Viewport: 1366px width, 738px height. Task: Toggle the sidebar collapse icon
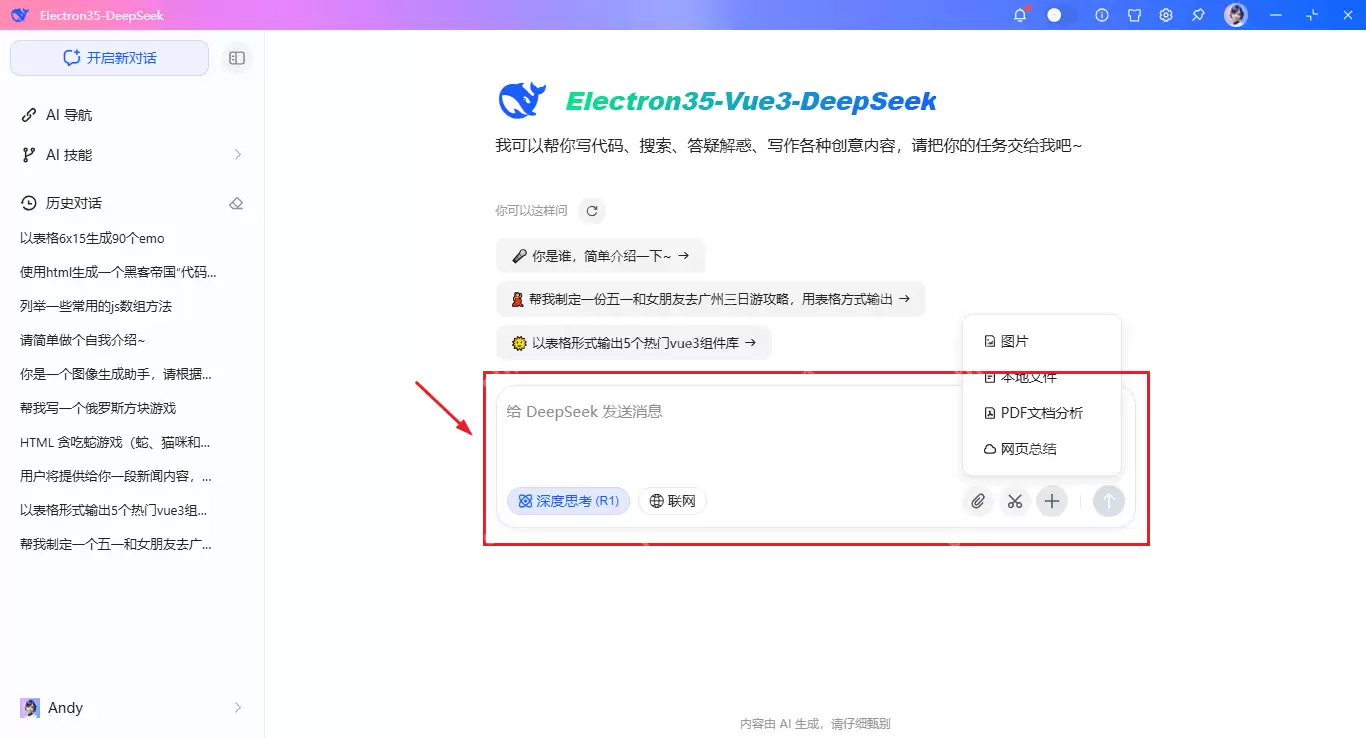point(236,58)
